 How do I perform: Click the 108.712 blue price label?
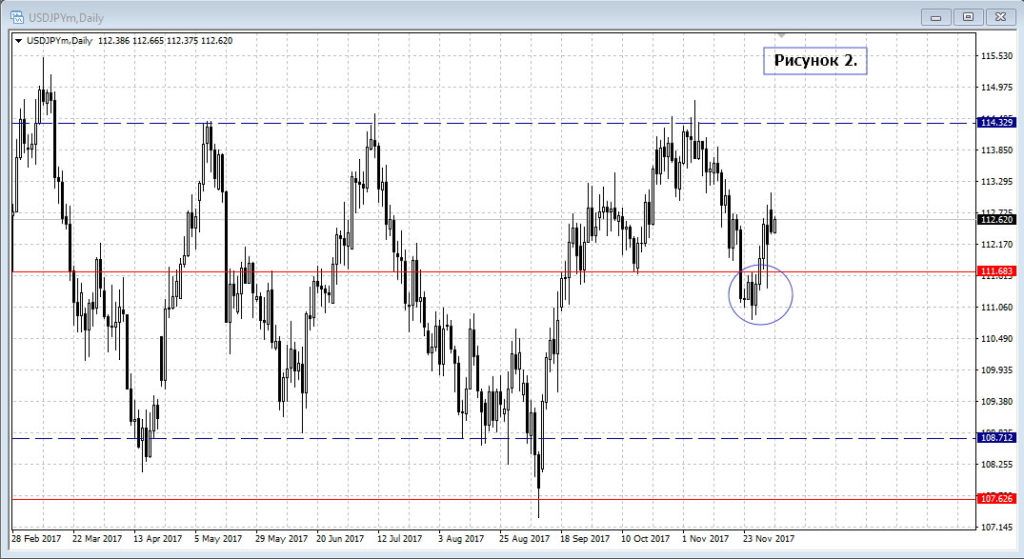tap(995, 438)
